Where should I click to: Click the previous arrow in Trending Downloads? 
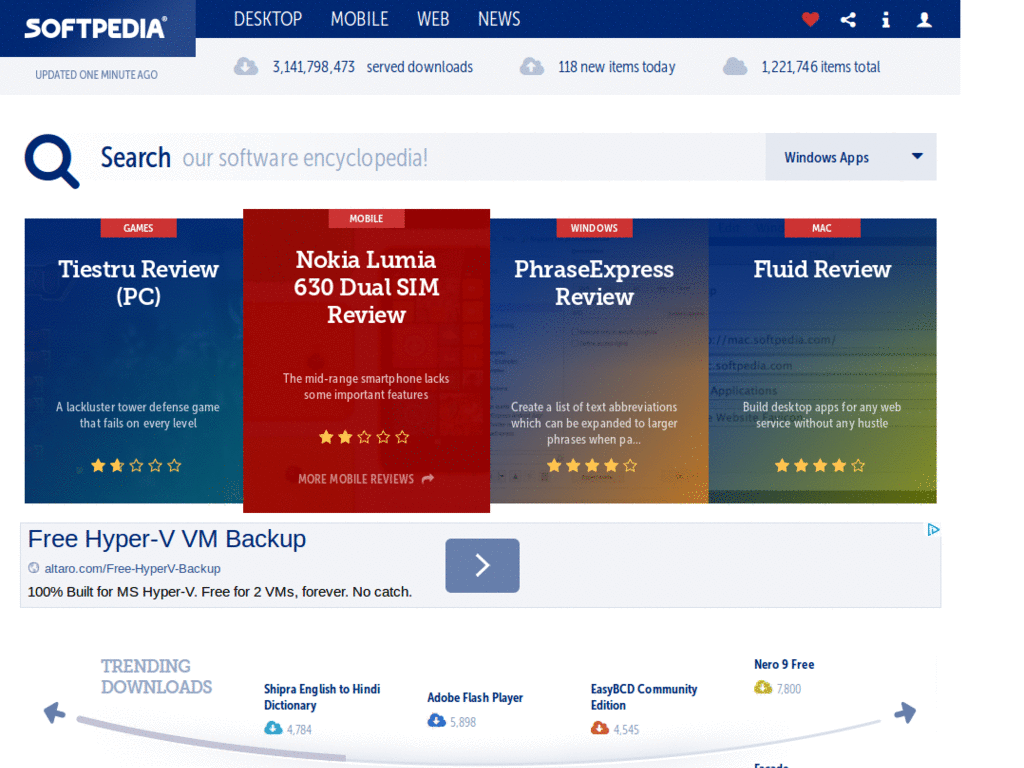pyautogui.click(x=54, y=712)
